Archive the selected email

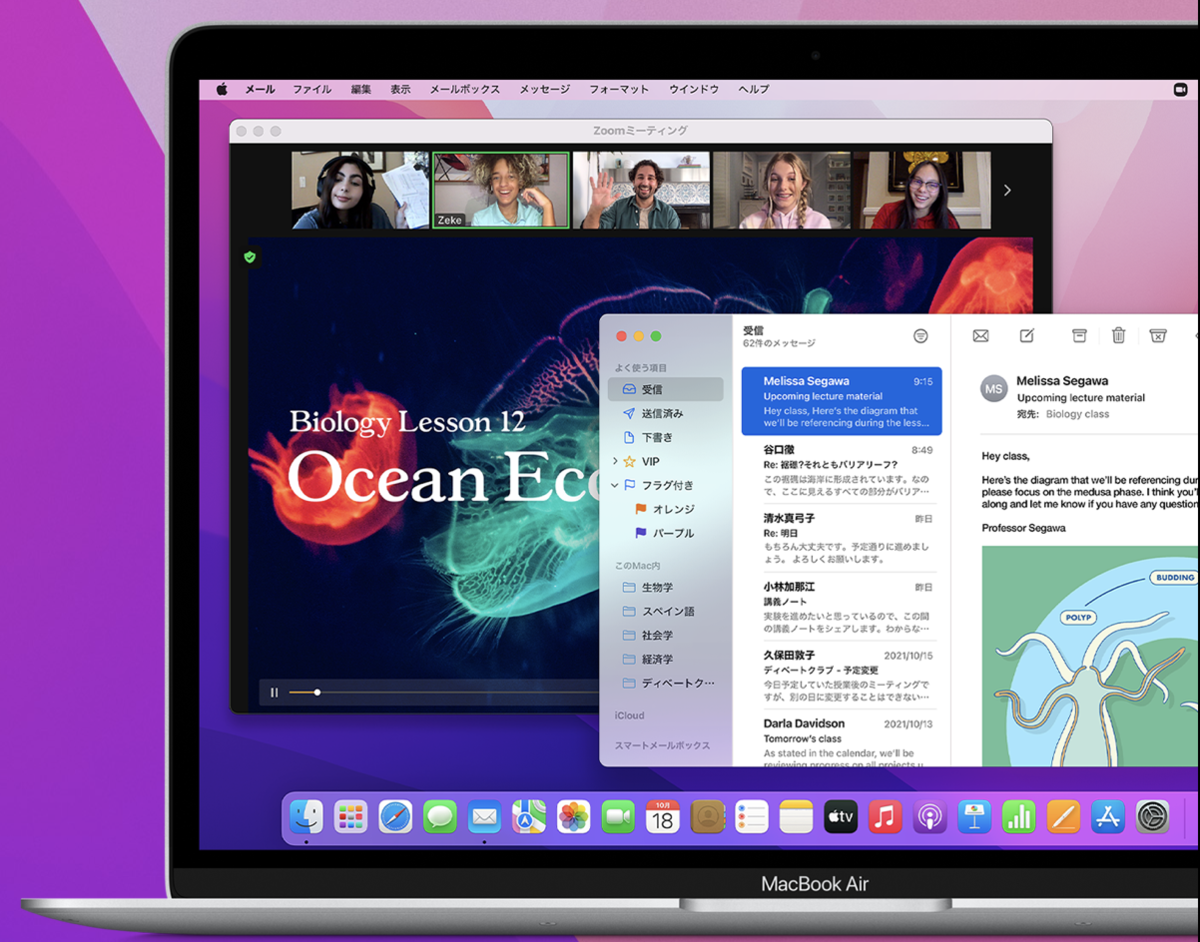tap(1079, 336)
